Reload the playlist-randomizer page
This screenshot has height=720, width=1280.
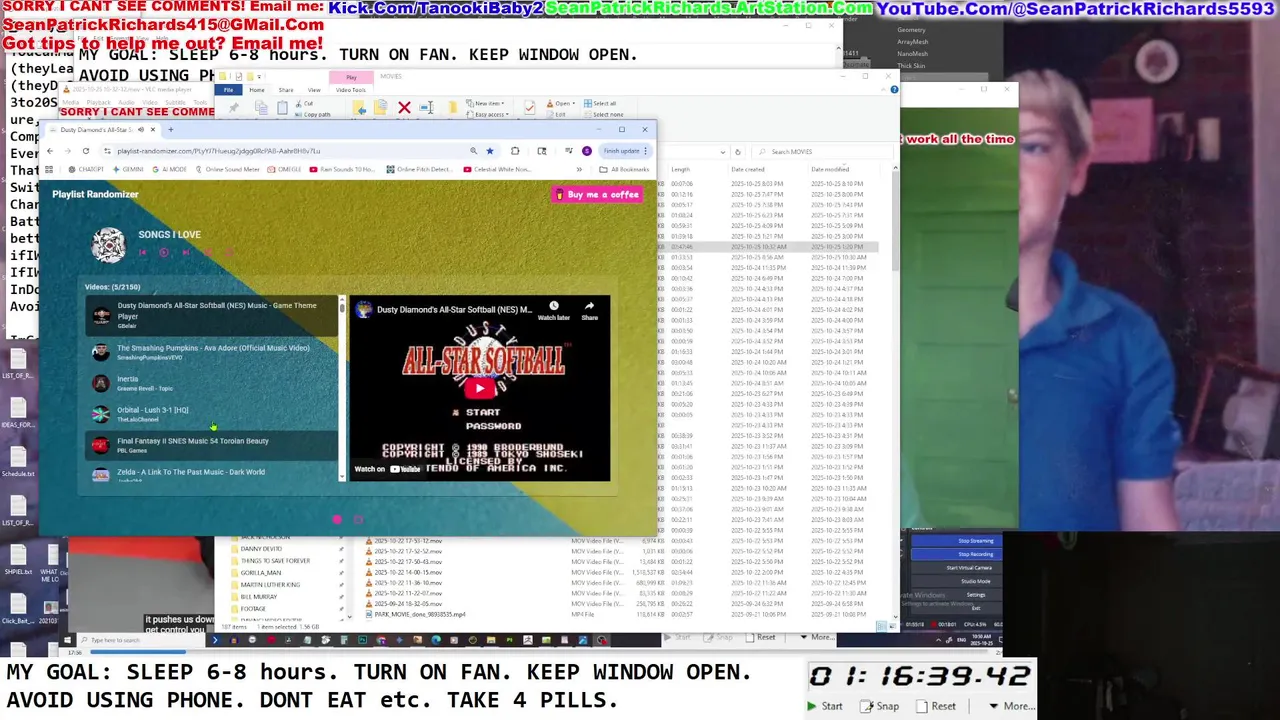(x=86, y=151)
